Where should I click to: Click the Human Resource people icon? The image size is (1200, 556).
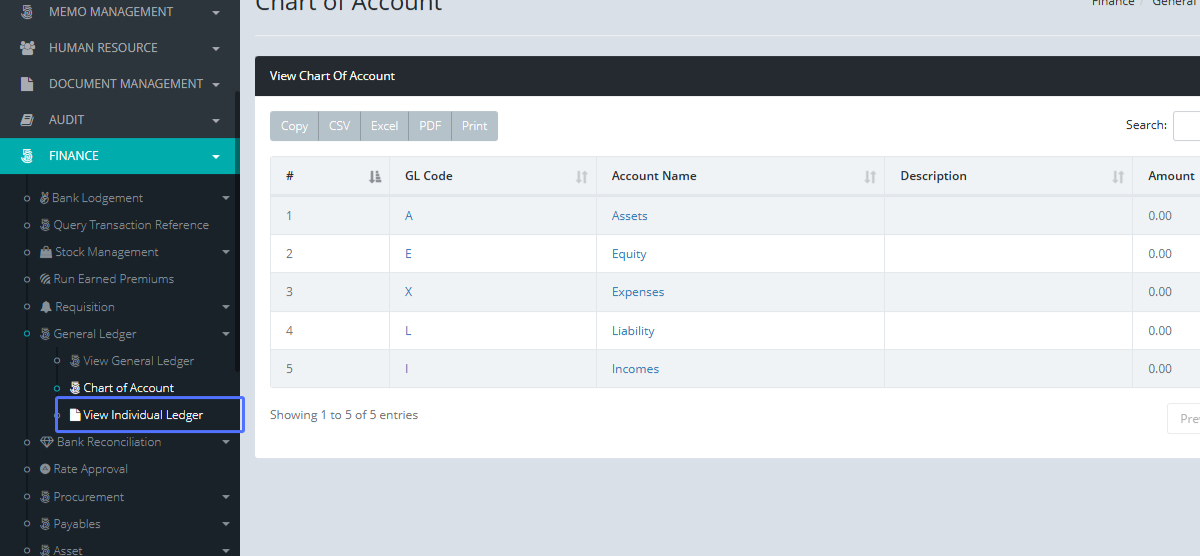[x=27, y=48]
